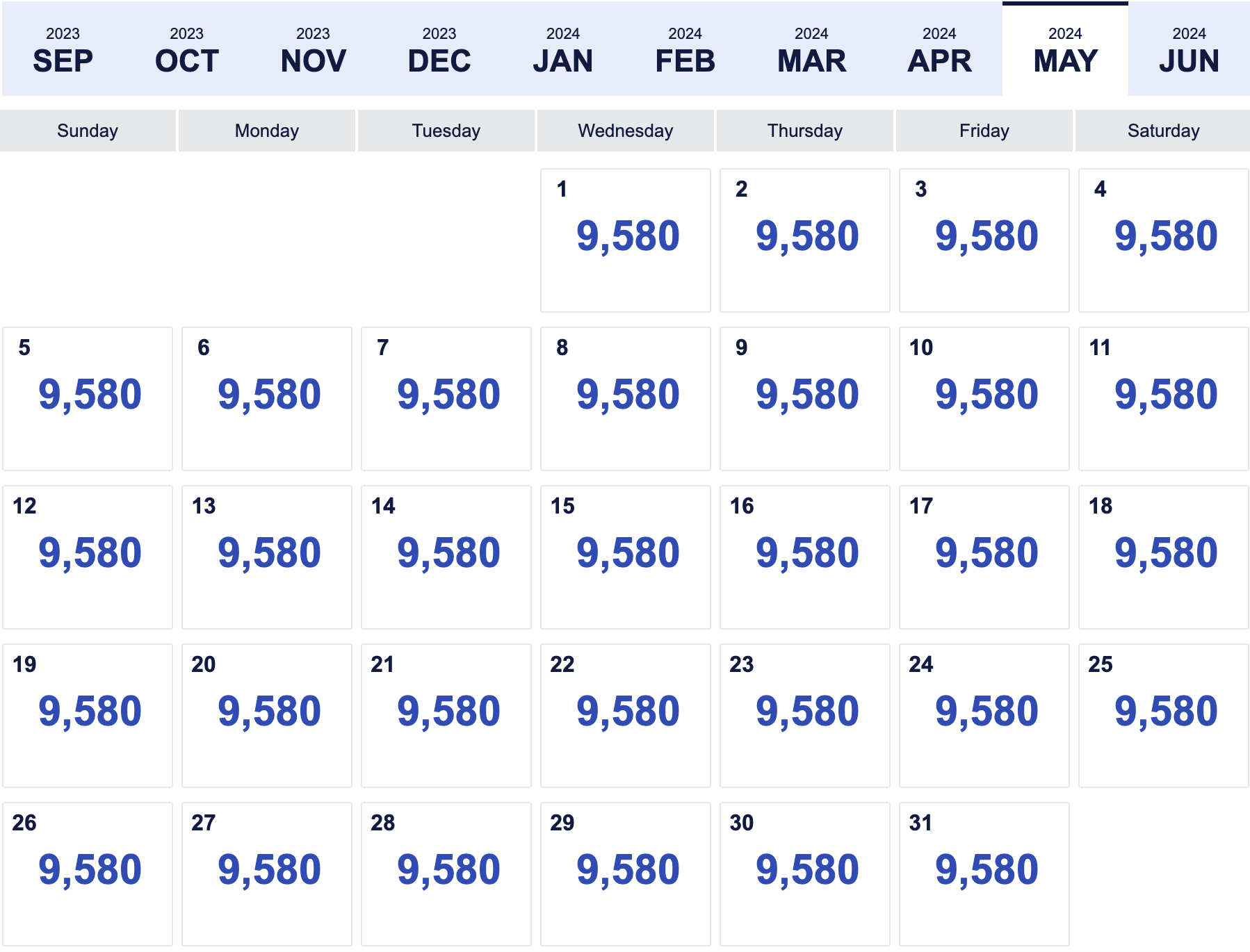The height and width of the screenshot is (952, 1250).
Task: Pick May 5 on the calendar
Action: coord(88,399)
